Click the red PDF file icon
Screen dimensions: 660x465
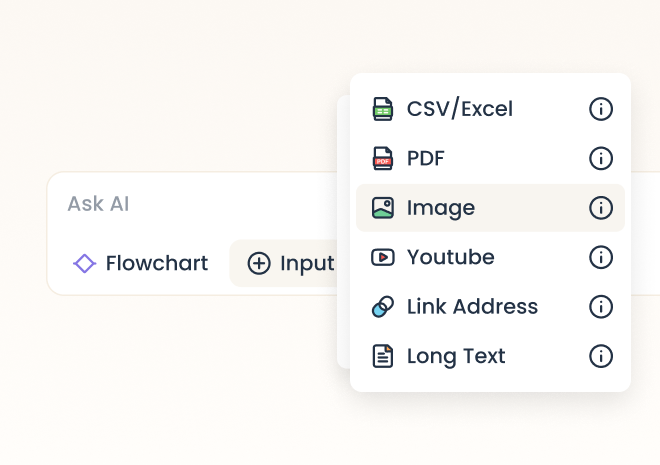383,158
